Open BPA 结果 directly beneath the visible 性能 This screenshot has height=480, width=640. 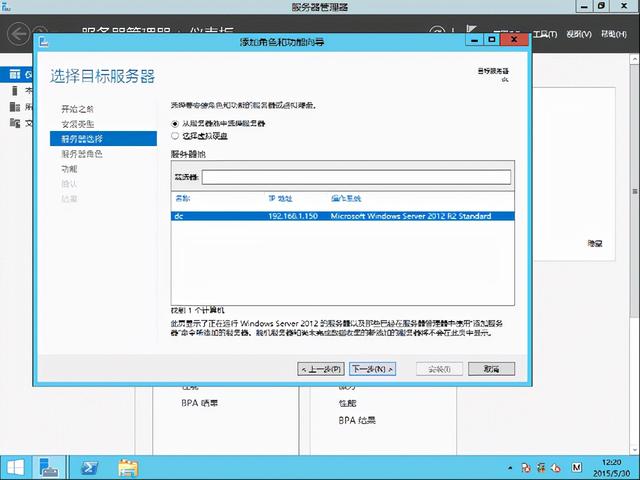[x=357, y=420]
